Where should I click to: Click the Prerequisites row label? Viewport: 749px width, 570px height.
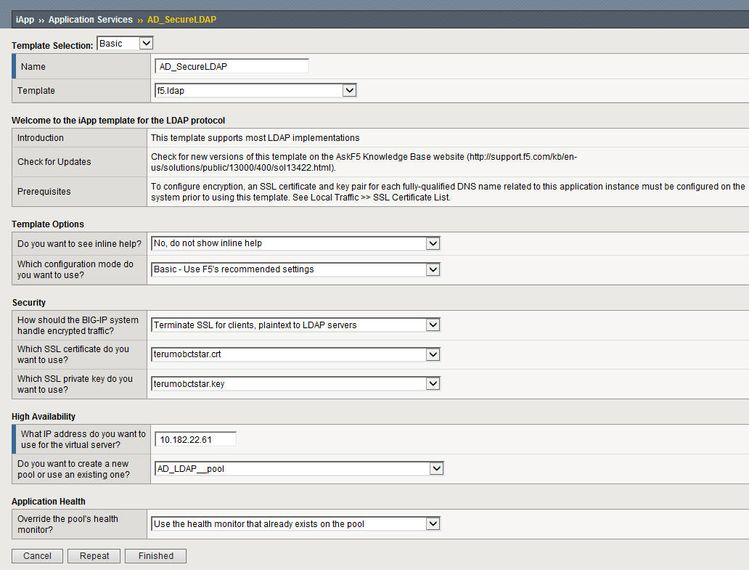coord(46,191)
